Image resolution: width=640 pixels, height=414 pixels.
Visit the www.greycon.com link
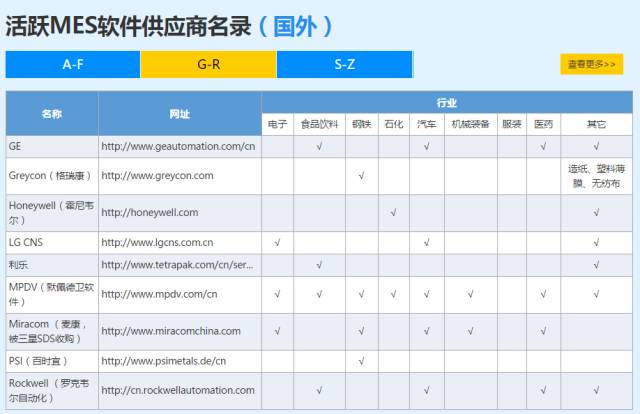pyautogui.click(x=157, y=176)
